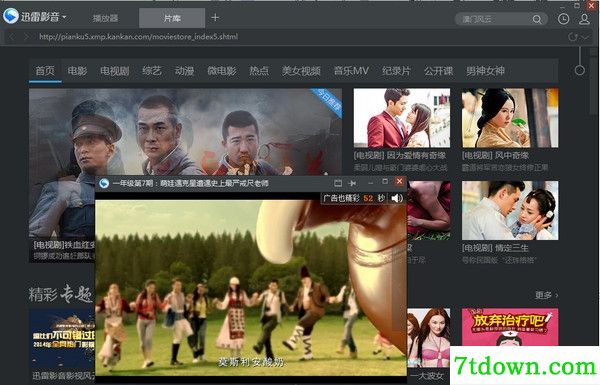This screenshot has height=385, width=600.
Task: Open the 首页 category
Action: coord(45,71)
